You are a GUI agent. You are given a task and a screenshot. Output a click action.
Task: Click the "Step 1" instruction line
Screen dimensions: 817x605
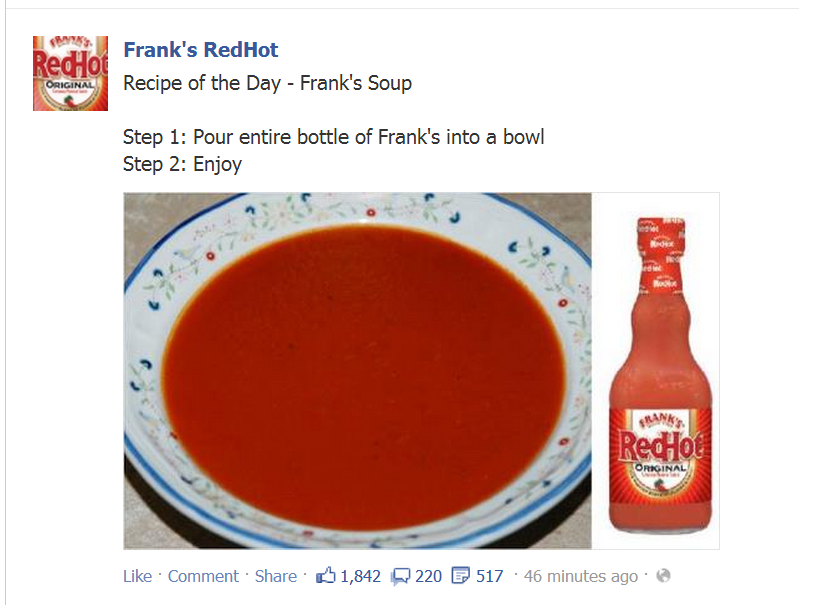(333, 137)
